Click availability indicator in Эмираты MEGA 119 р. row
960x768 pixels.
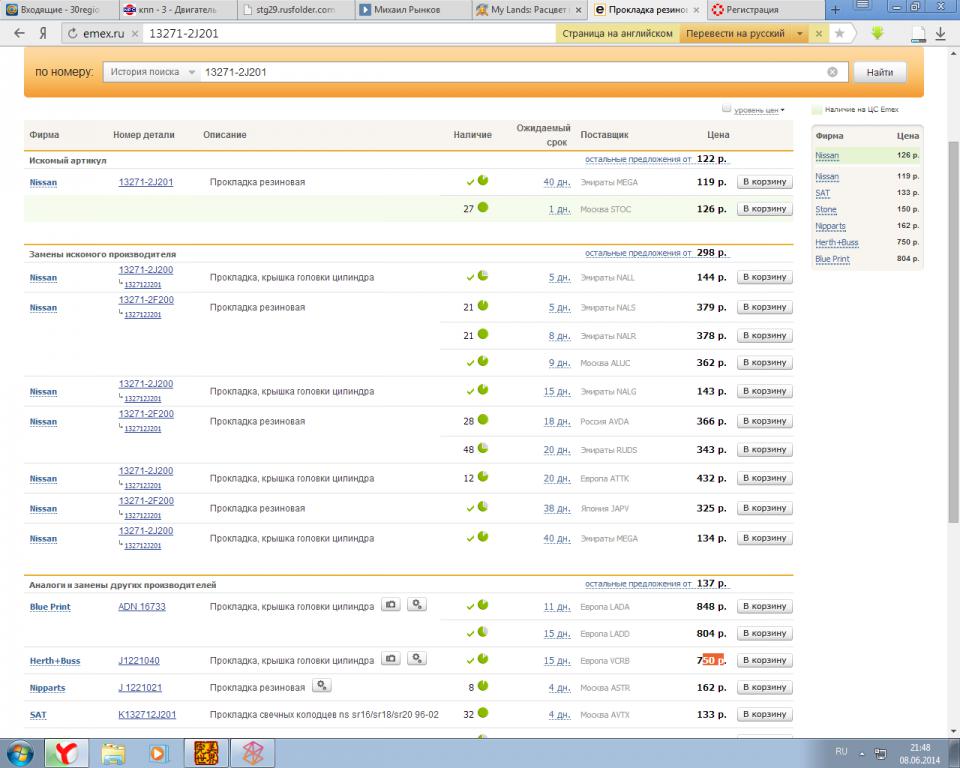tap(483, 180)
